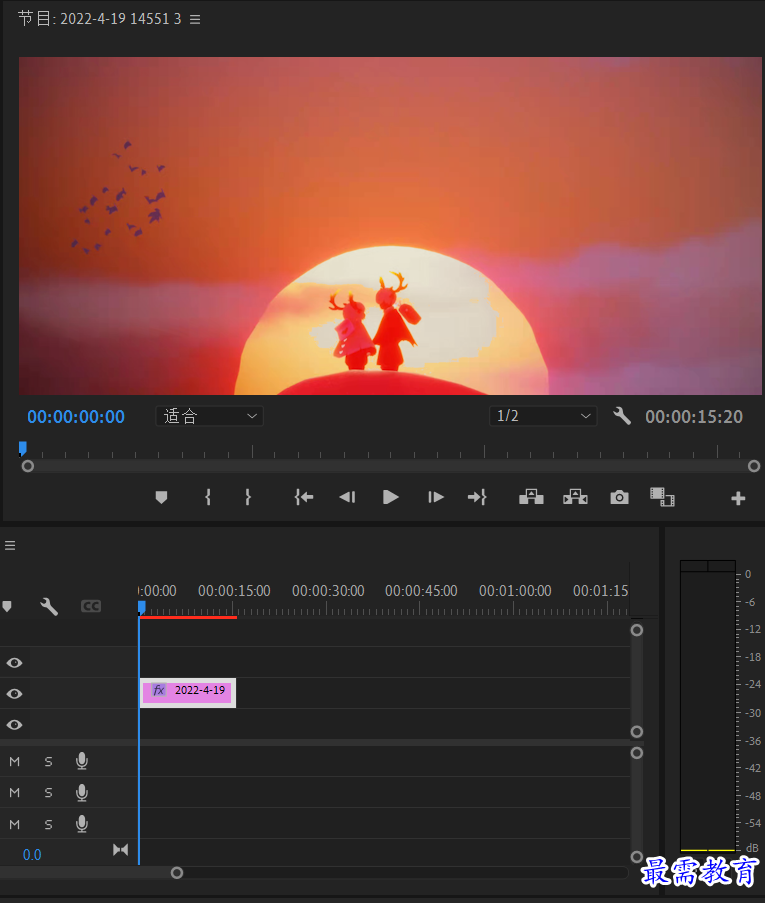
Task: Click the left channel of the audio meter
Action: pyautogui.click(x=694, y=711)
